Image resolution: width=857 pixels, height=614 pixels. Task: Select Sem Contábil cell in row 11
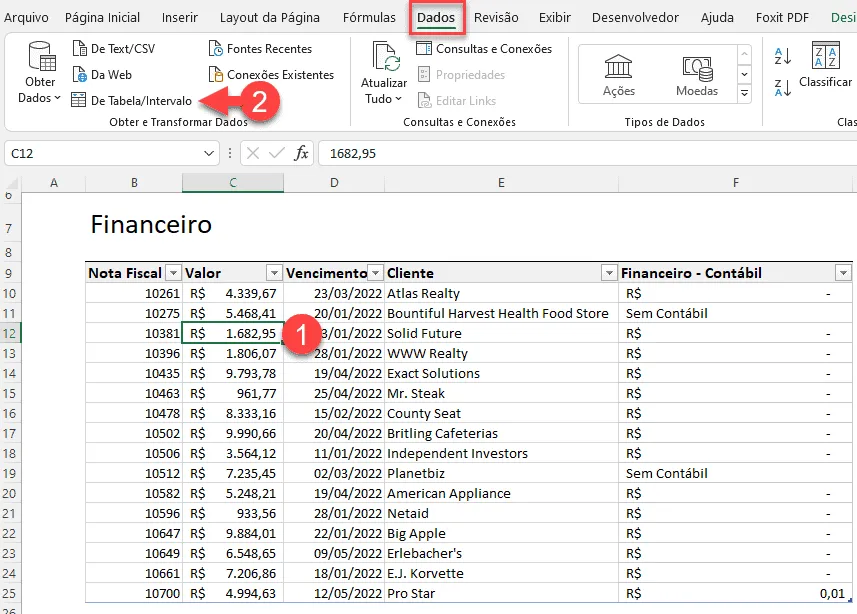point(735,313)
